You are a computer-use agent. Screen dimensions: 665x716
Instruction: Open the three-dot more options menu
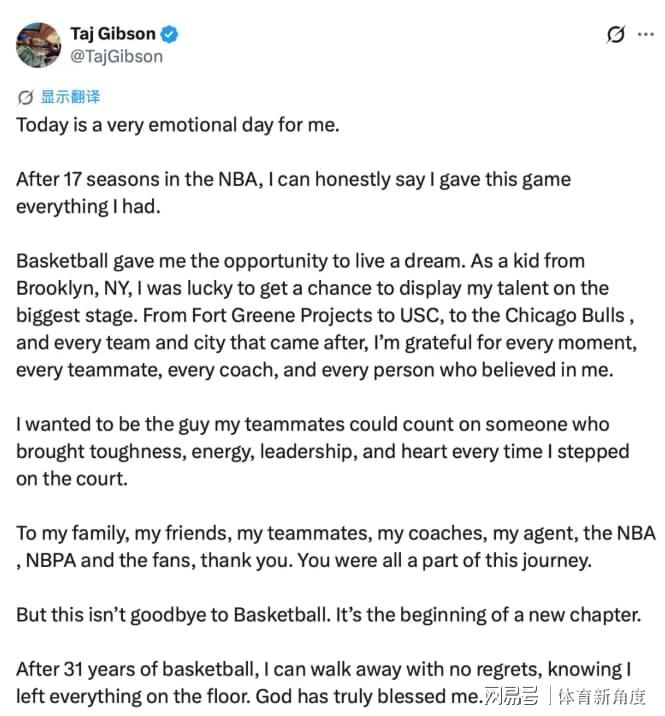click(646, 34)
